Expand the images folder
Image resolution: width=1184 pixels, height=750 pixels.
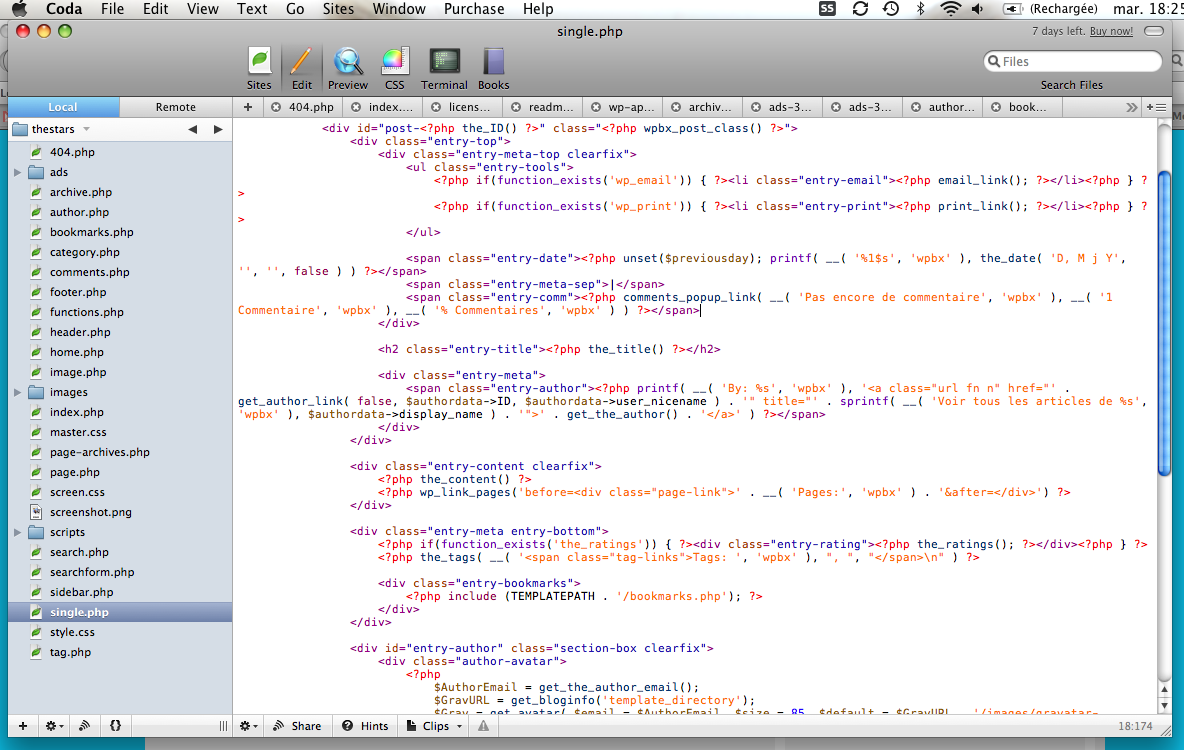tap(17, 392)
